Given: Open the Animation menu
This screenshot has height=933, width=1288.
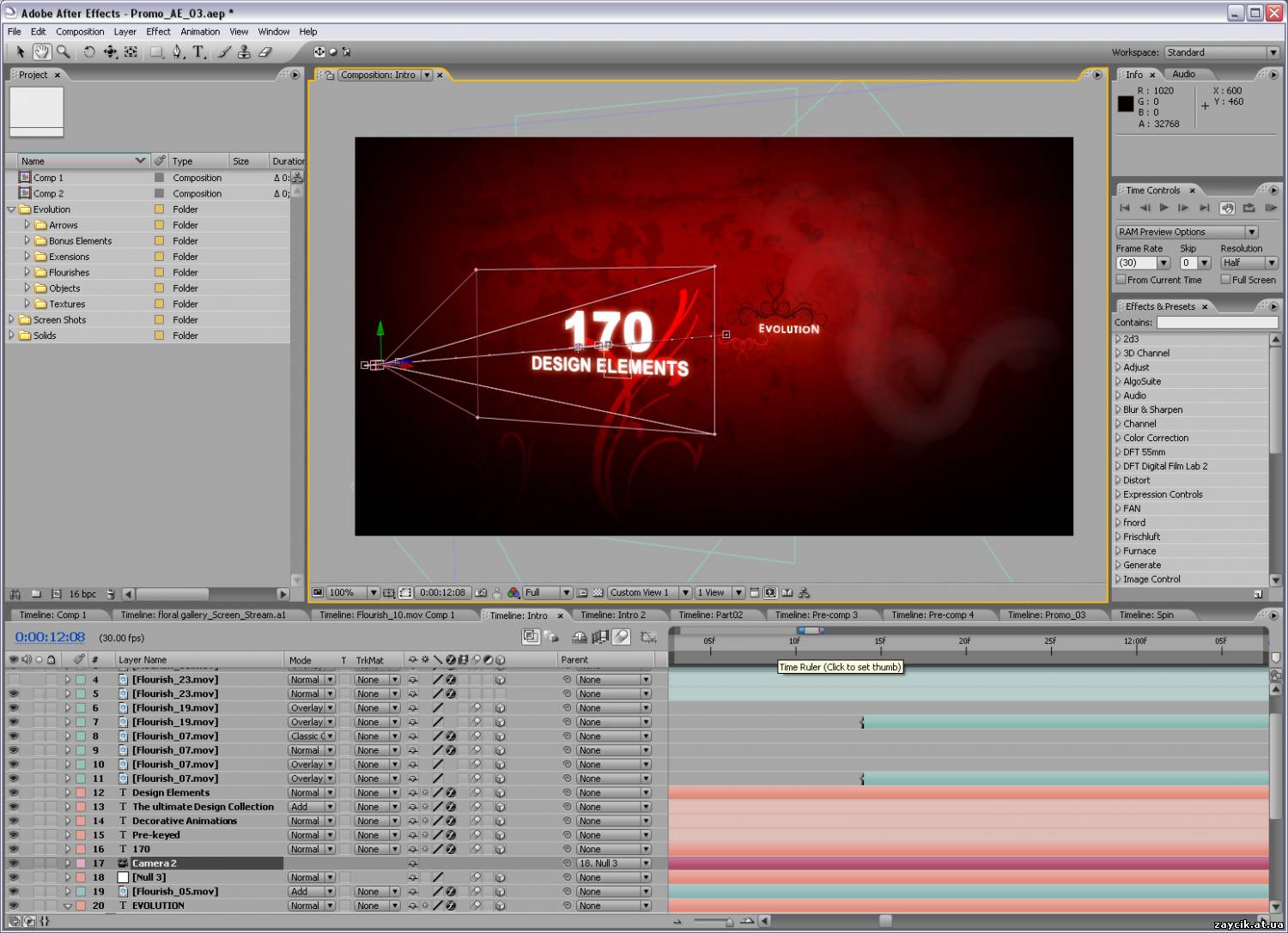Looking at the screenshot, I should (200, 32).
